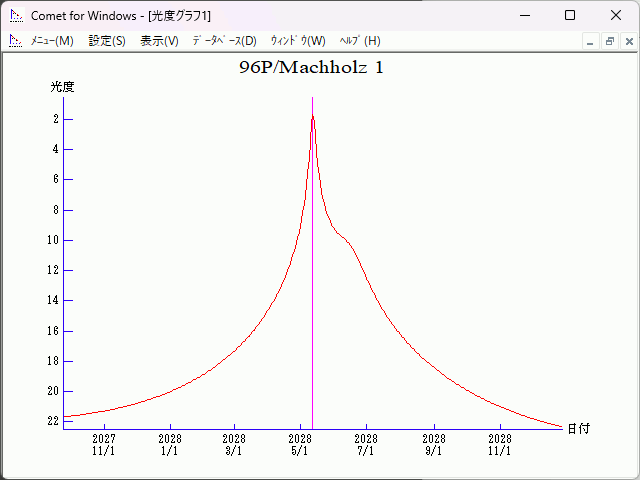Open the データベース(D) database menu

pos(224,41)
